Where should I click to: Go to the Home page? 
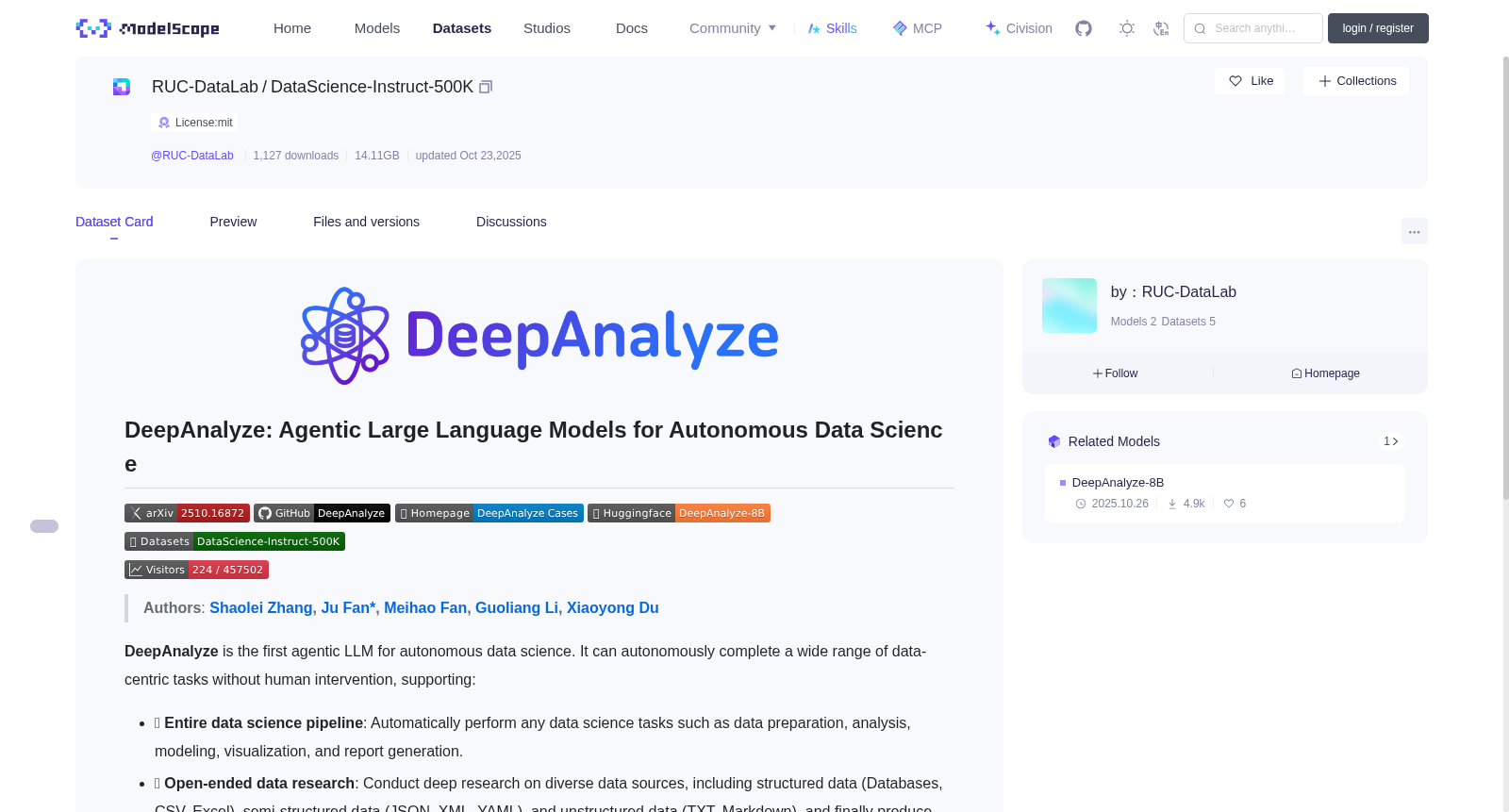click(x=292, y=28)
